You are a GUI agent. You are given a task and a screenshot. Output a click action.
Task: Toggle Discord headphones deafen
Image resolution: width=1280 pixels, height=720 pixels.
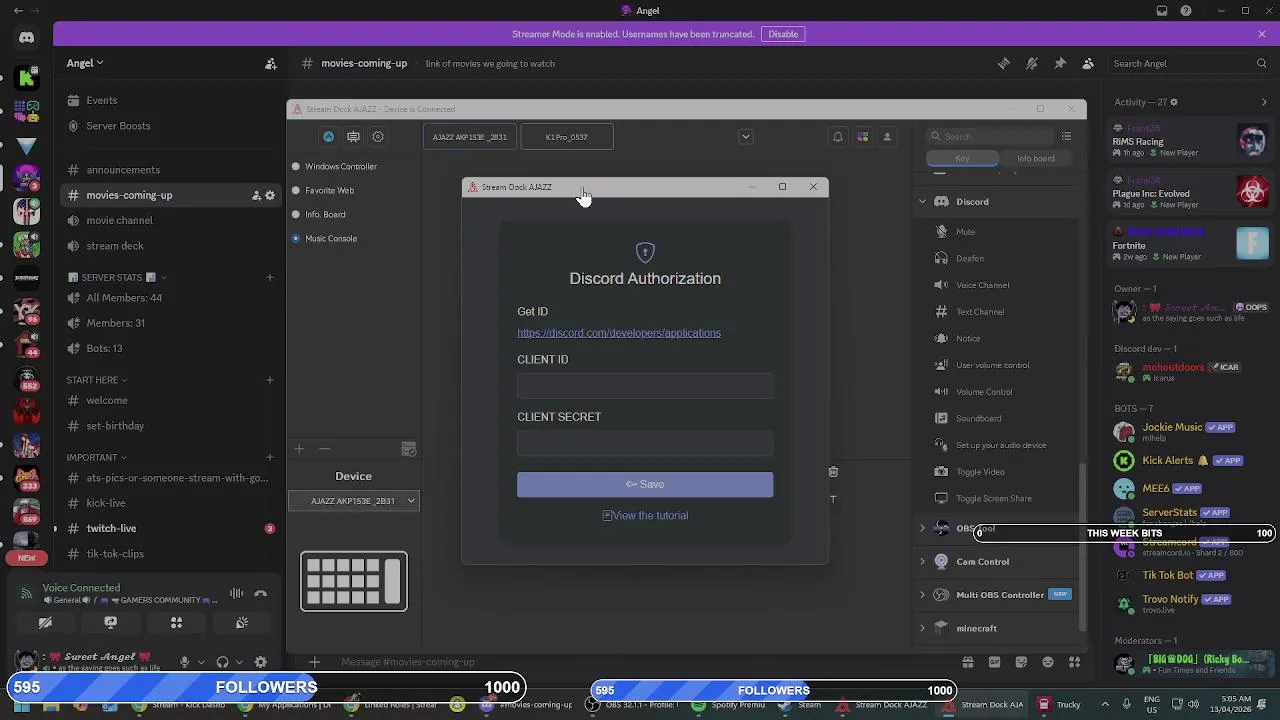[222, 662]
